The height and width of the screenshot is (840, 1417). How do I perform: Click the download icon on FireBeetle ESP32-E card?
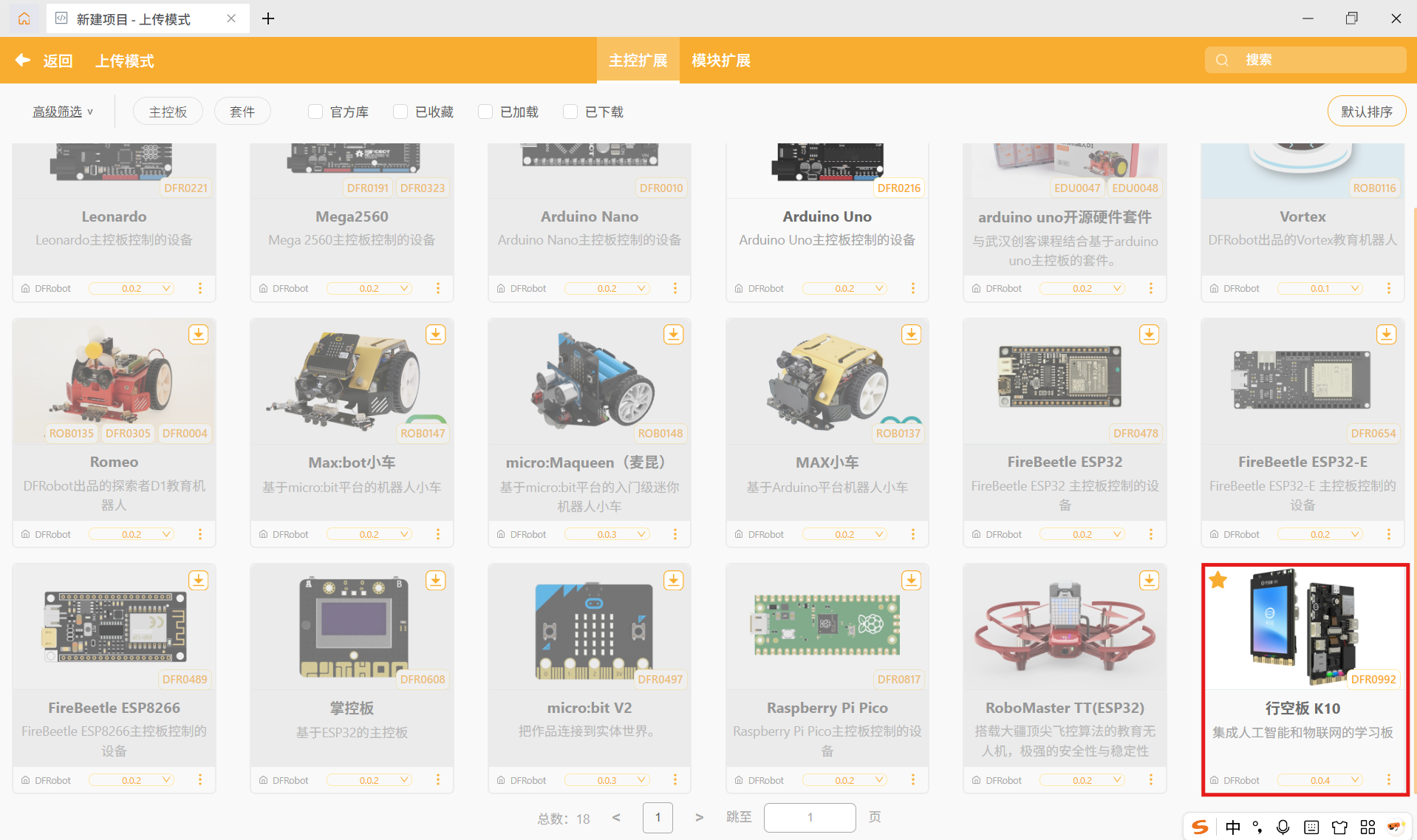[x=1386, y=335]
